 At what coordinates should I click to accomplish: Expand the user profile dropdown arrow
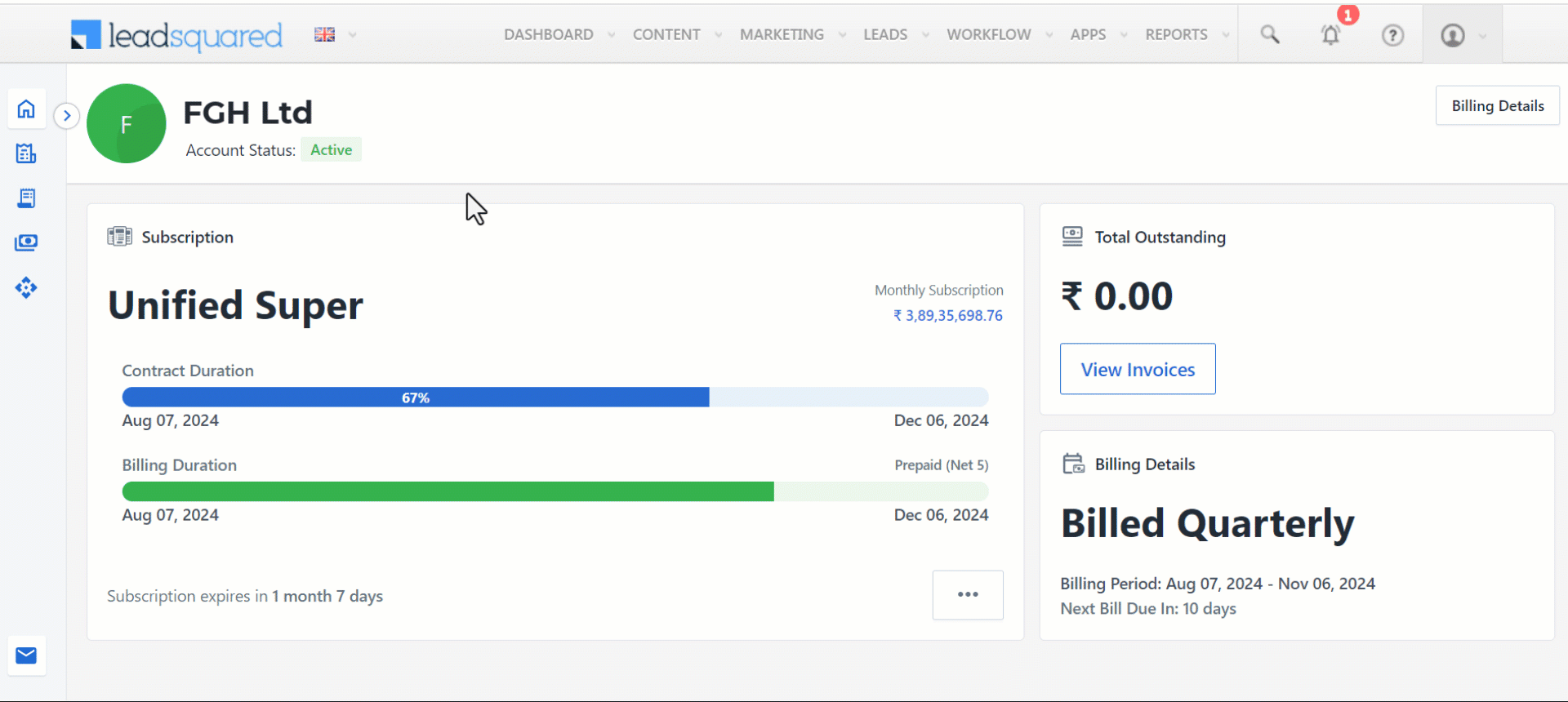click(x=1483, y=35)
